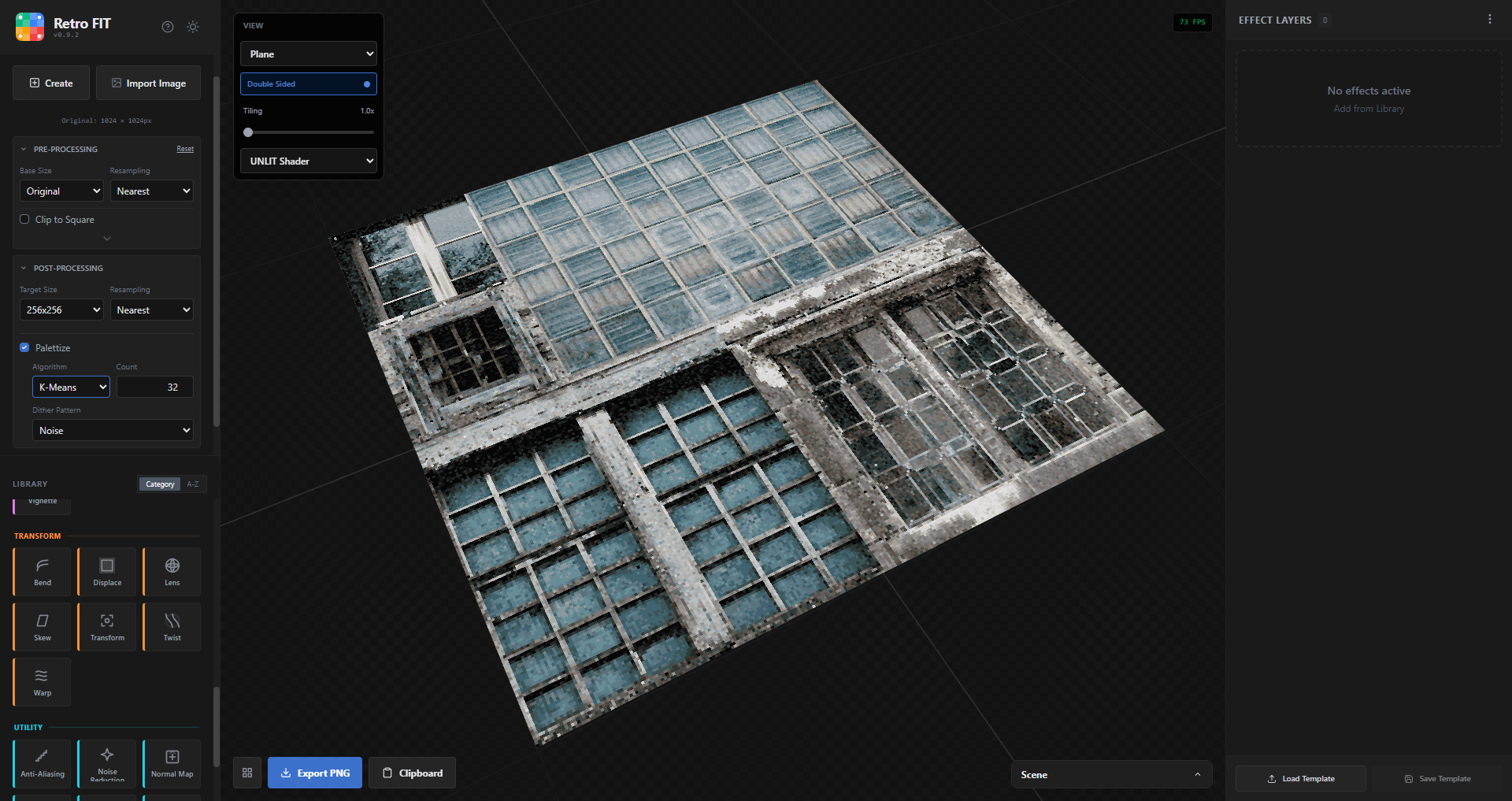Open the help question mark icon
The image size is (1512, 801).
point(168,27)
